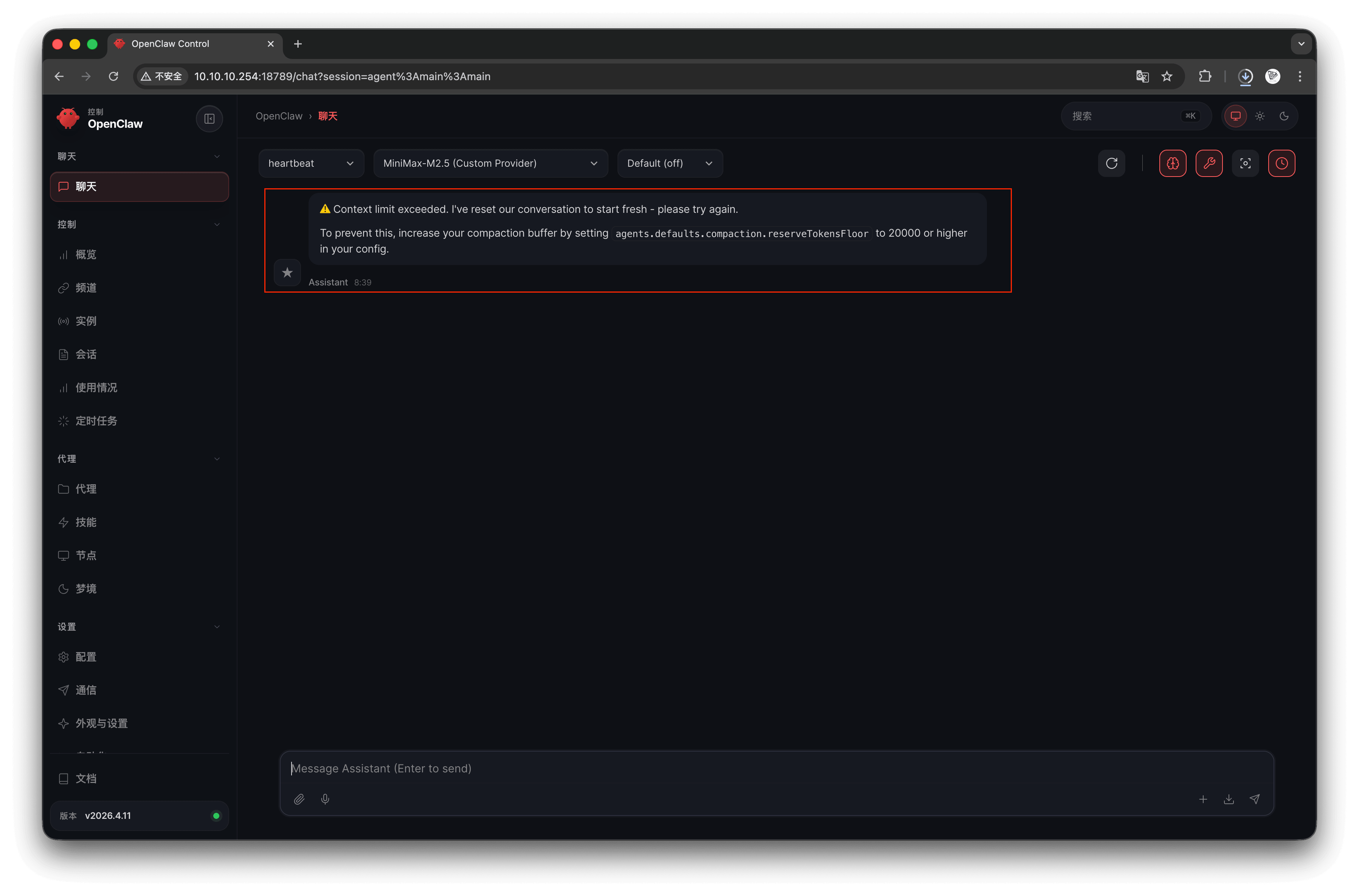
Task: Toggle the brain thinking icon button
Action: tap(1172, 163)
